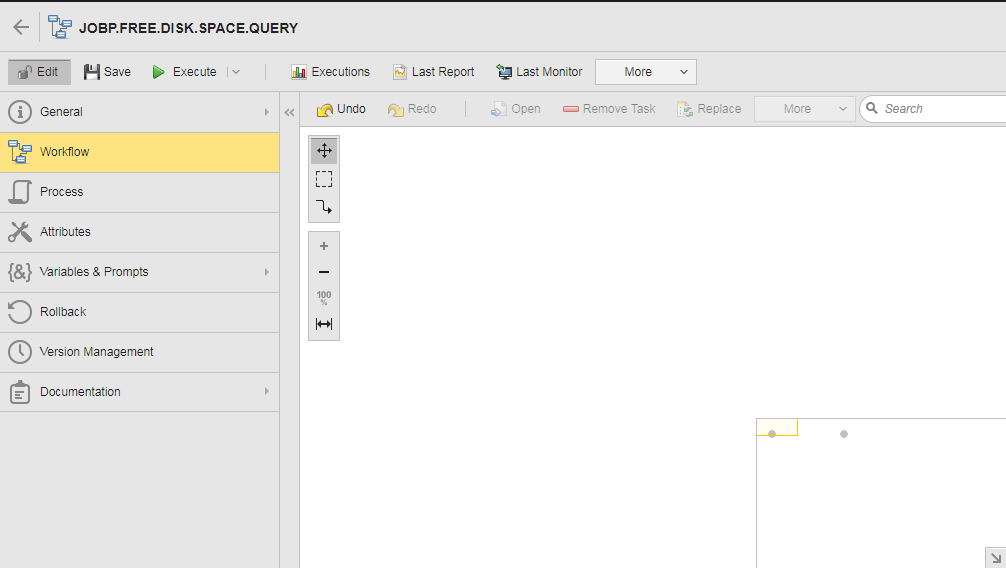Viewport: 1006px width, 568px height.
Task: Click the Save disk icon
Action: [92, 72]
